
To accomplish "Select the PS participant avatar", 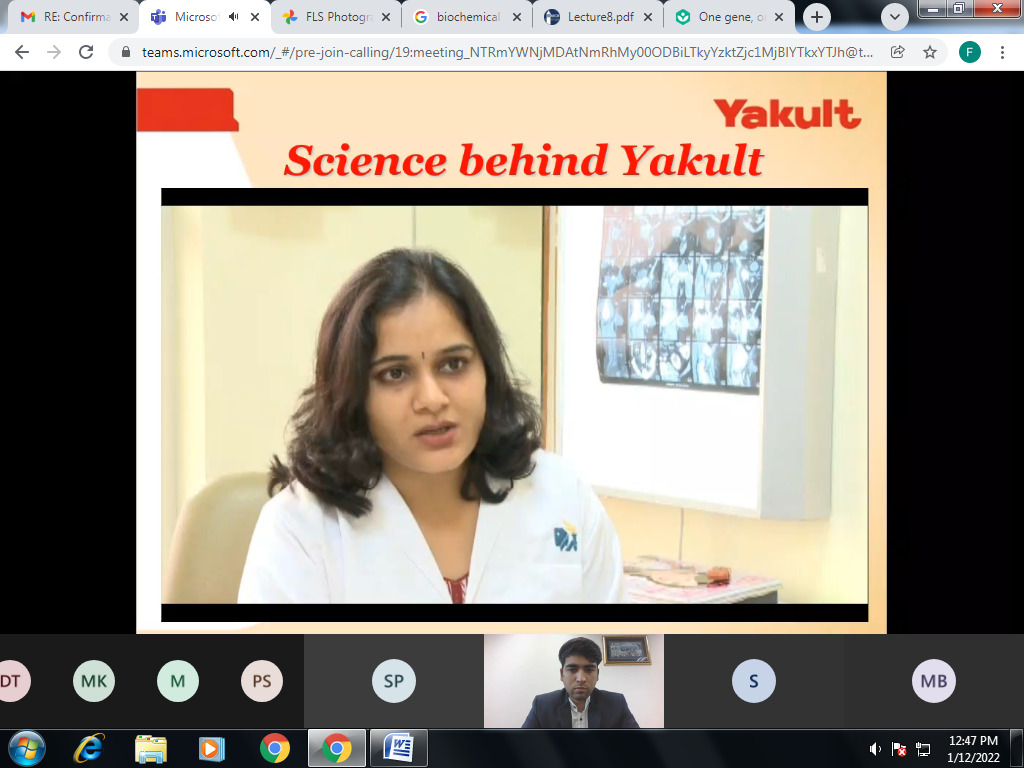I will pos(262,681).
